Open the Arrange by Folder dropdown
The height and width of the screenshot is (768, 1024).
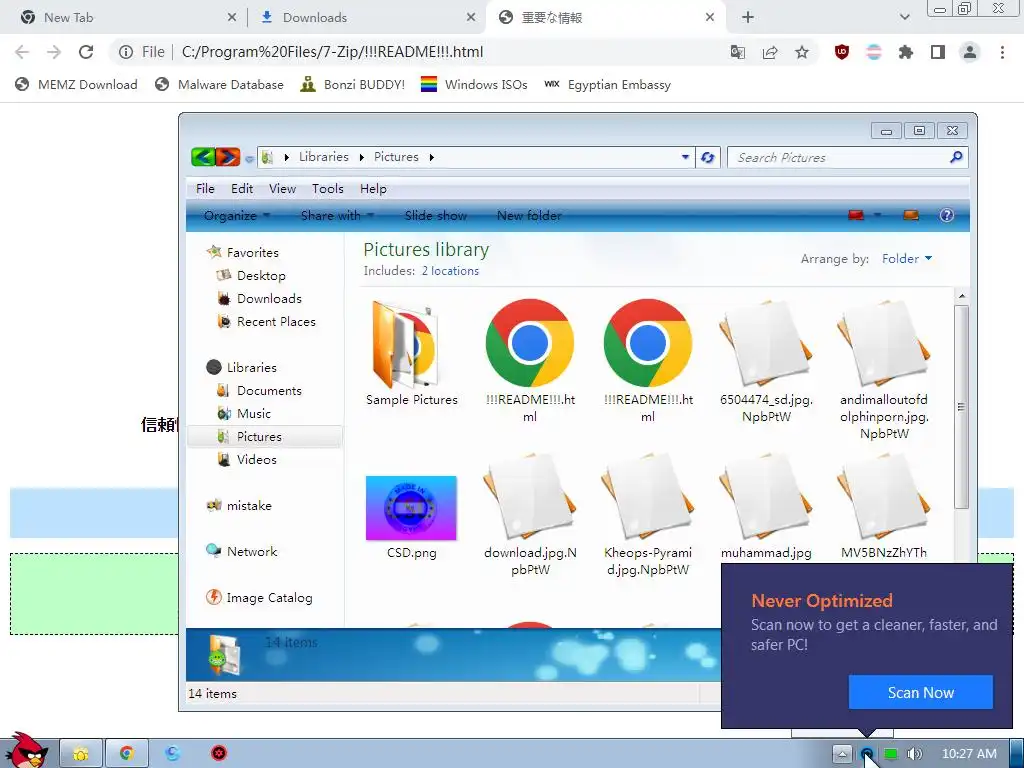tap(907, 259)
